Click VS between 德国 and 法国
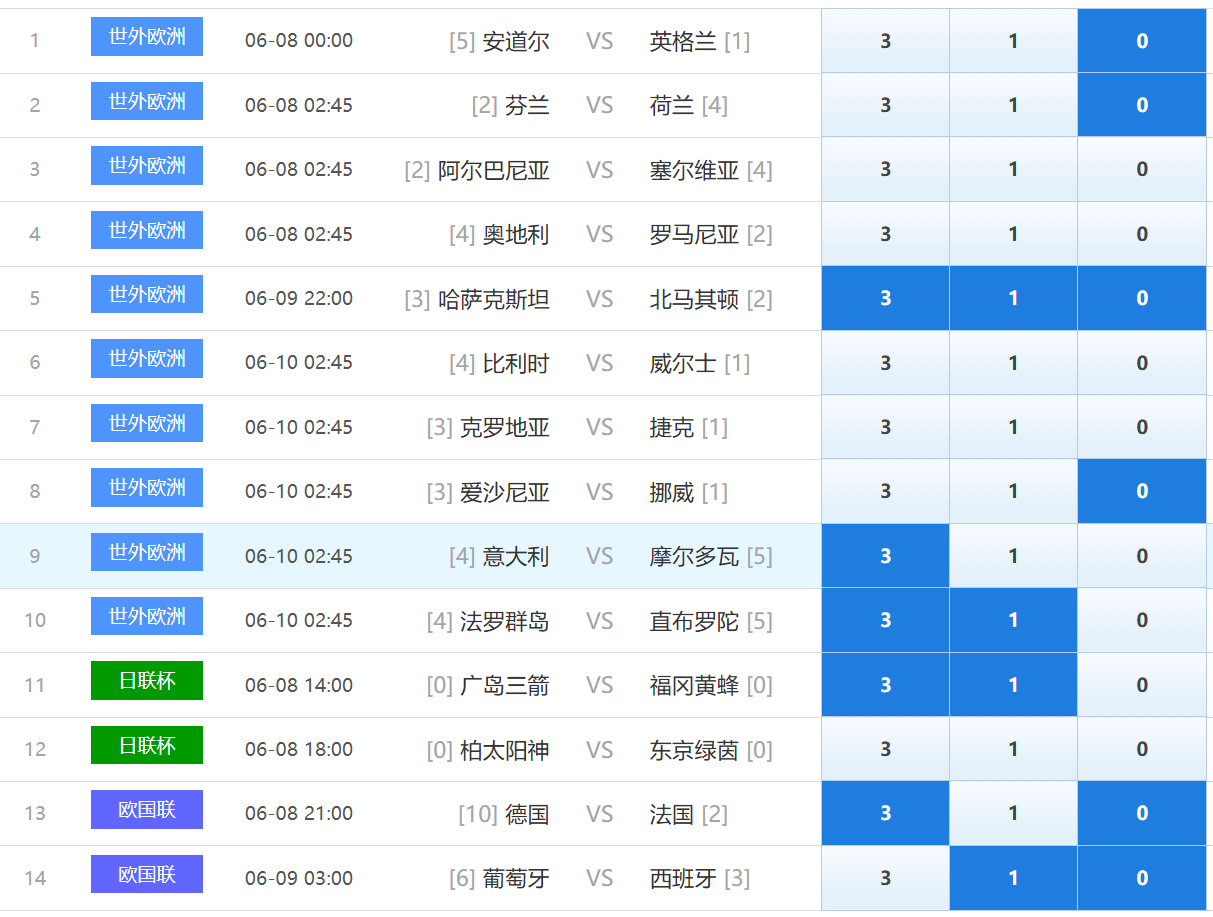 pyautogui.click(x=600, y=813)
